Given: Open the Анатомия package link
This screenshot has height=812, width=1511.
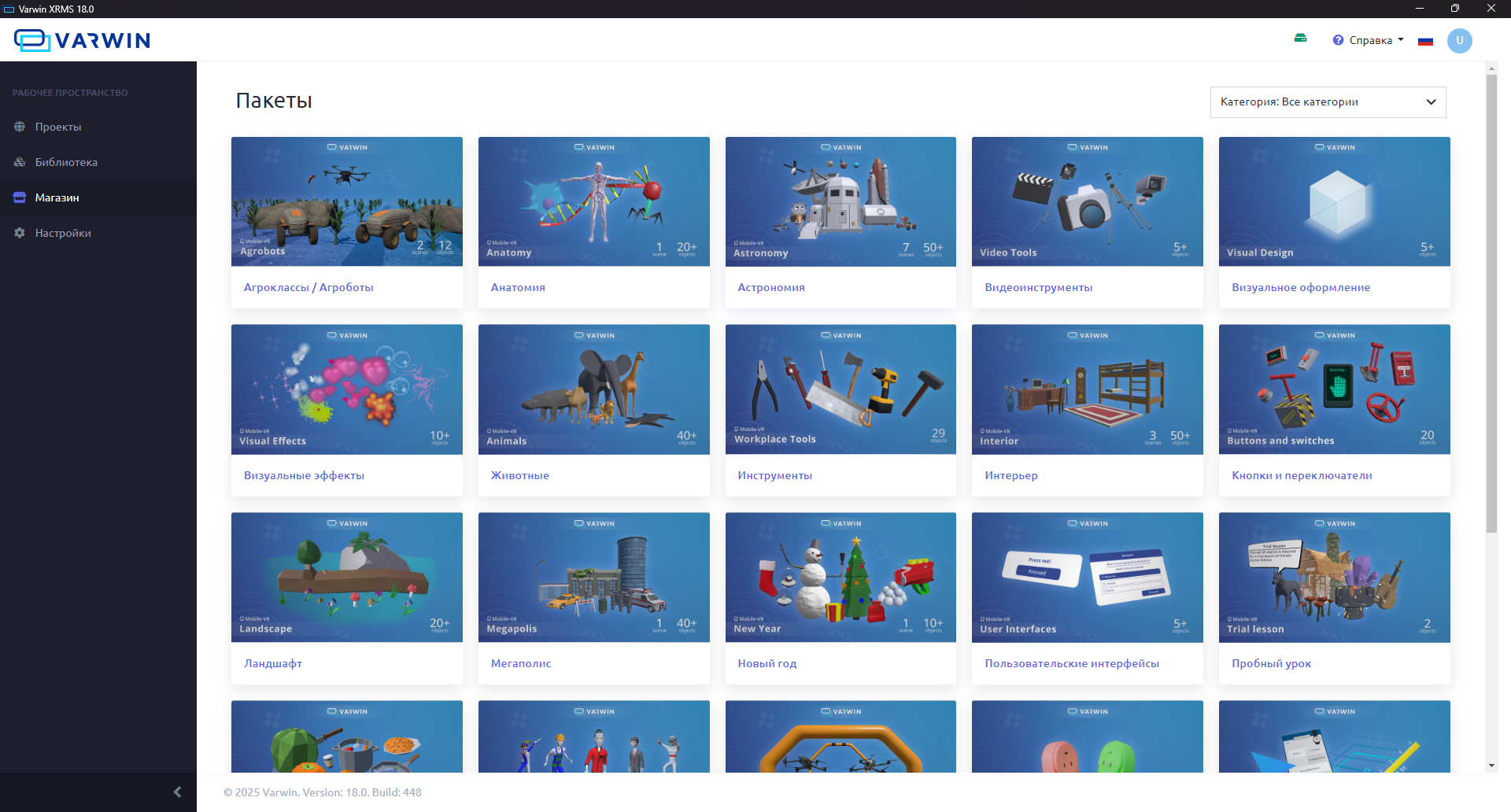Looking at the screenshot, I should 518,287.
